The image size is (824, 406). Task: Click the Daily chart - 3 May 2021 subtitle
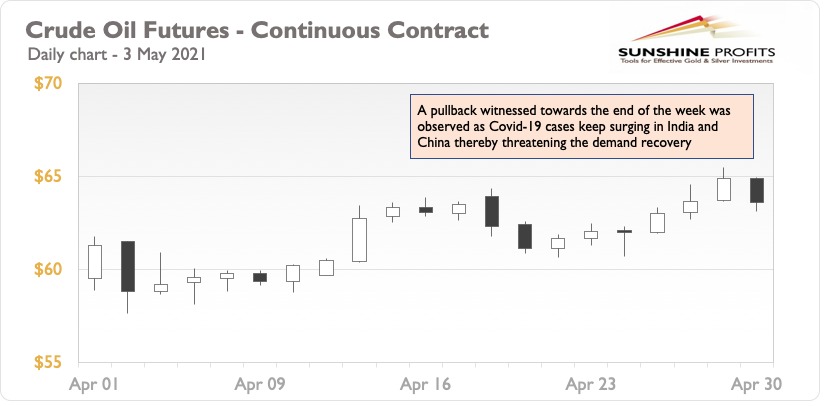[116, 55]
